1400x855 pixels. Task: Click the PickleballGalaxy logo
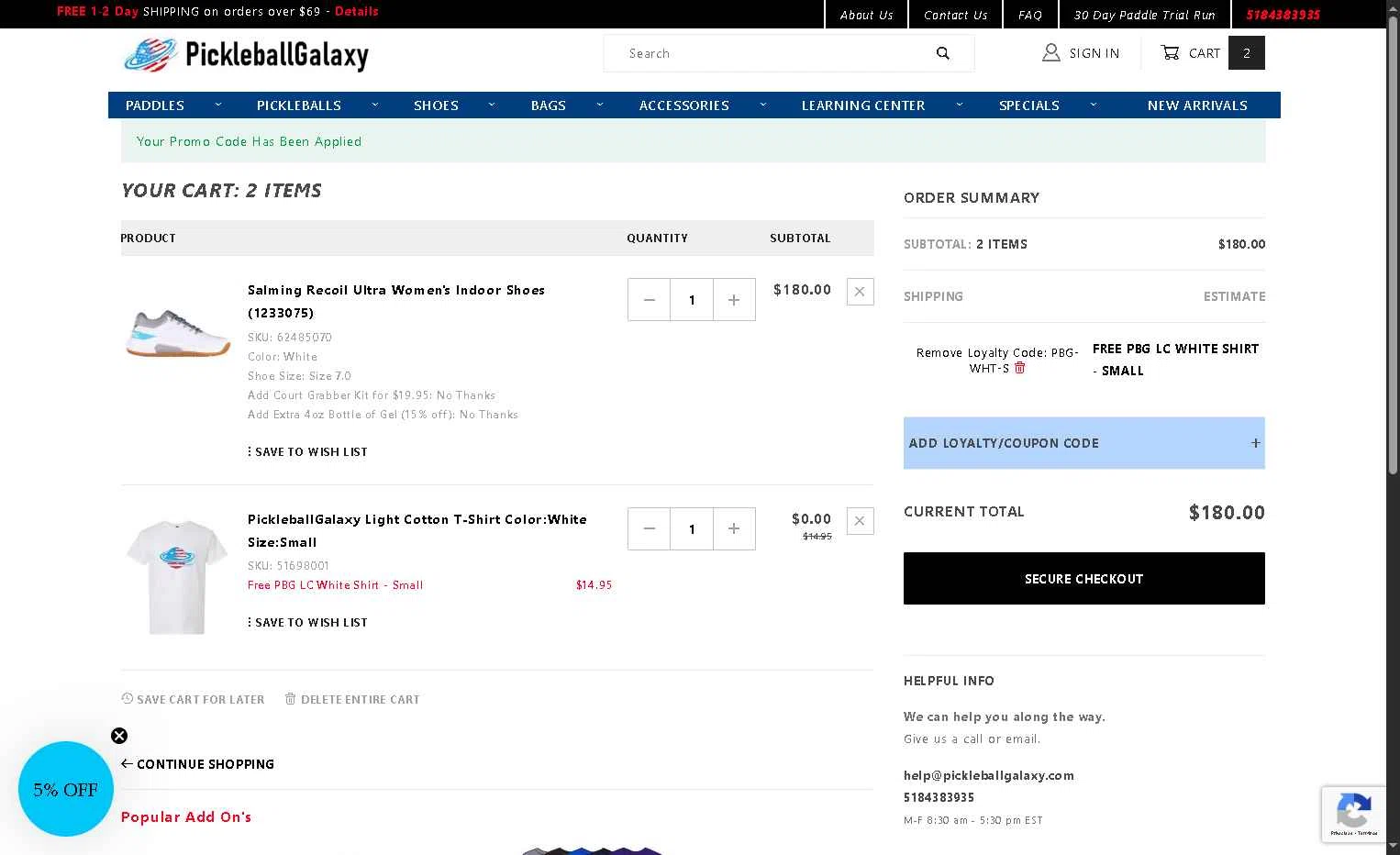(246, 55)
